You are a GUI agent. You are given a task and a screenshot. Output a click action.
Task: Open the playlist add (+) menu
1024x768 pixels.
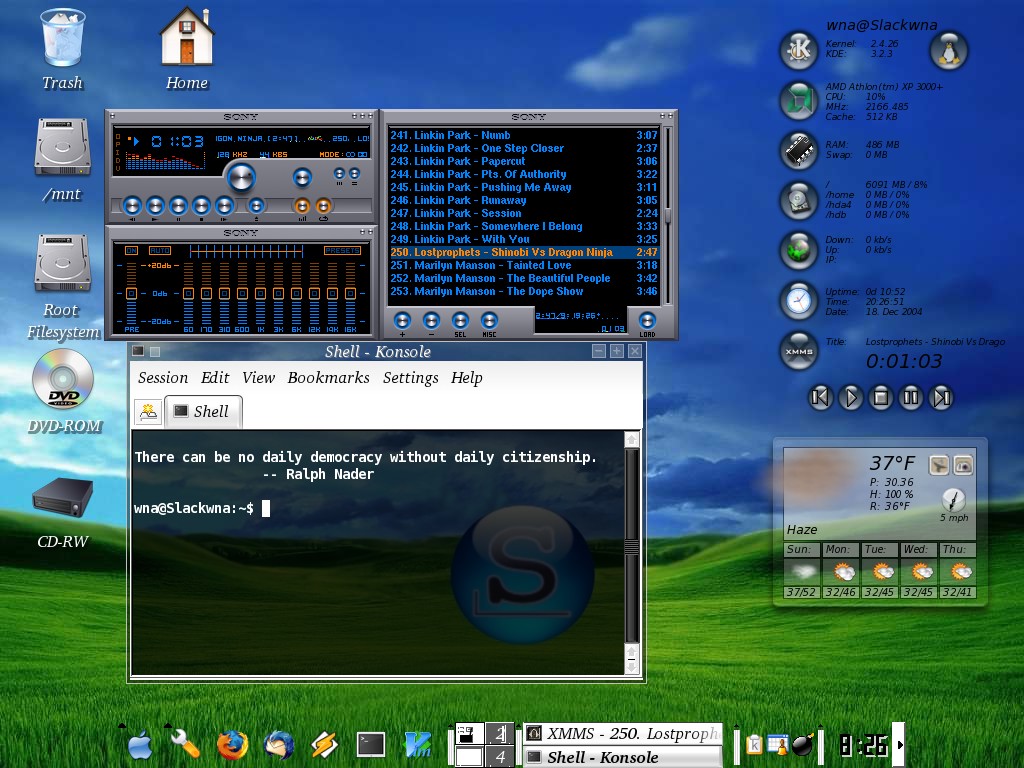coord(402,321)
